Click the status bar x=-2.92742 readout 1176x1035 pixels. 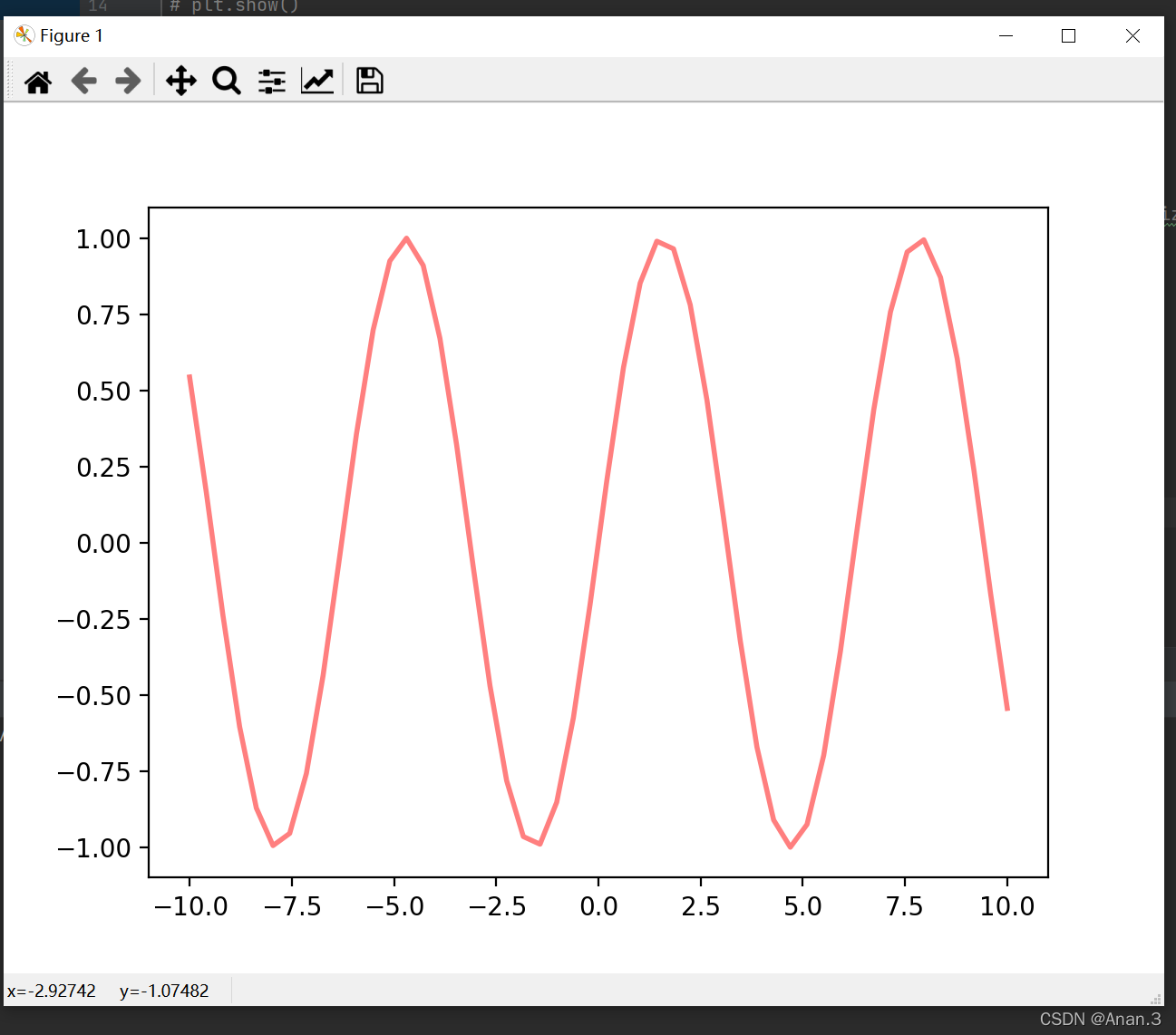52,991
